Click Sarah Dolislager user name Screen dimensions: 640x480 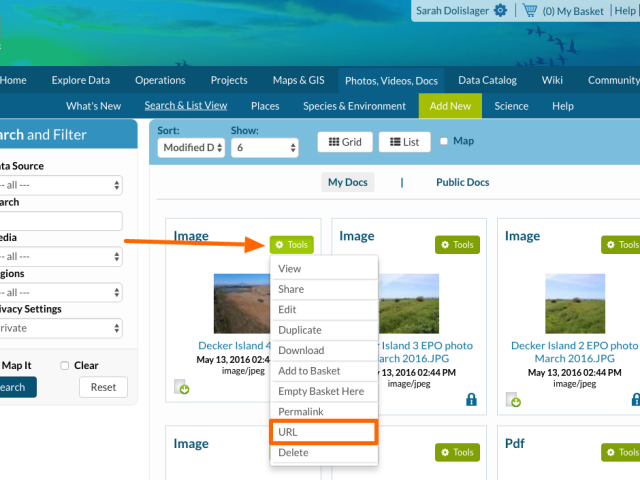coord(452,11)
